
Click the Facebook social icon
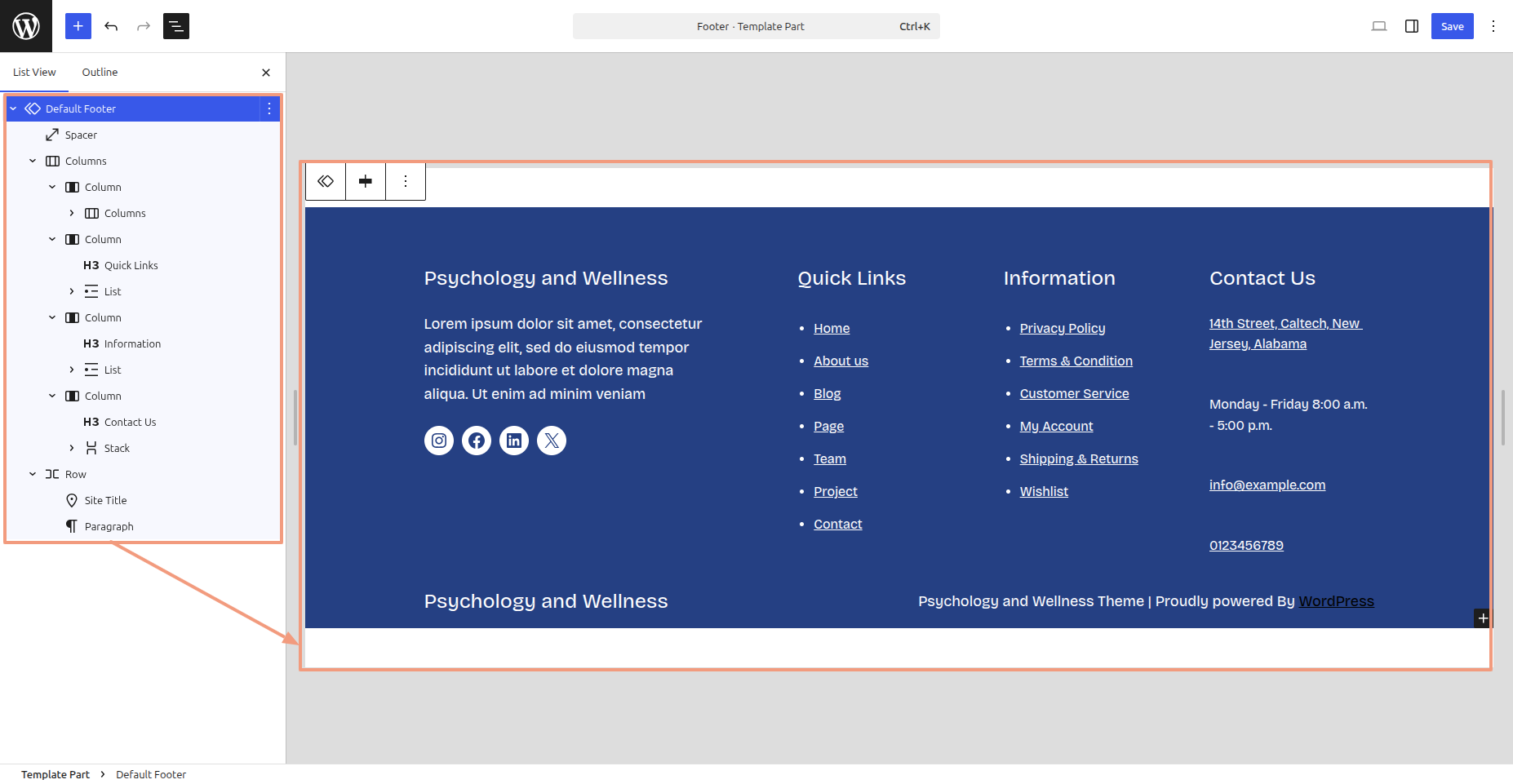tap(477, 441)
